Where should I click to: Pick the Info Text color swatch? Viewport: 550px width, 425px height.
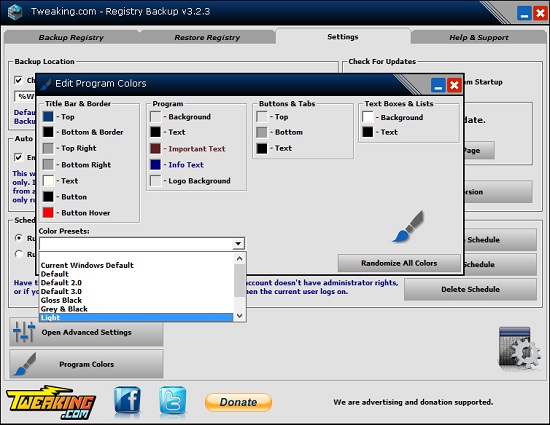[155, 164]
